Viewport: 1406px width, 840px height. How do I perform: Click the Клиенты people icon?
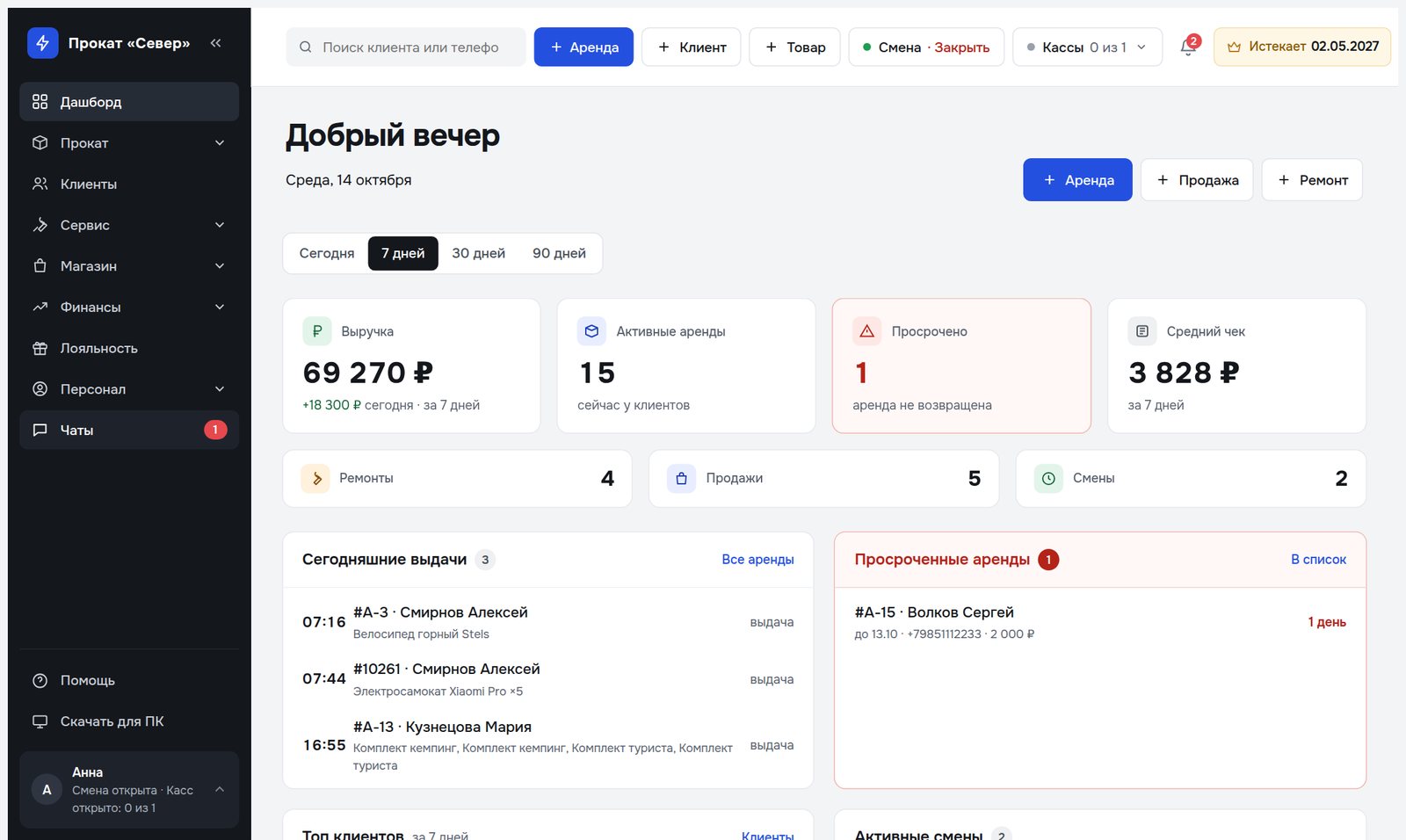pyautogui.click(x=40, y=184)
